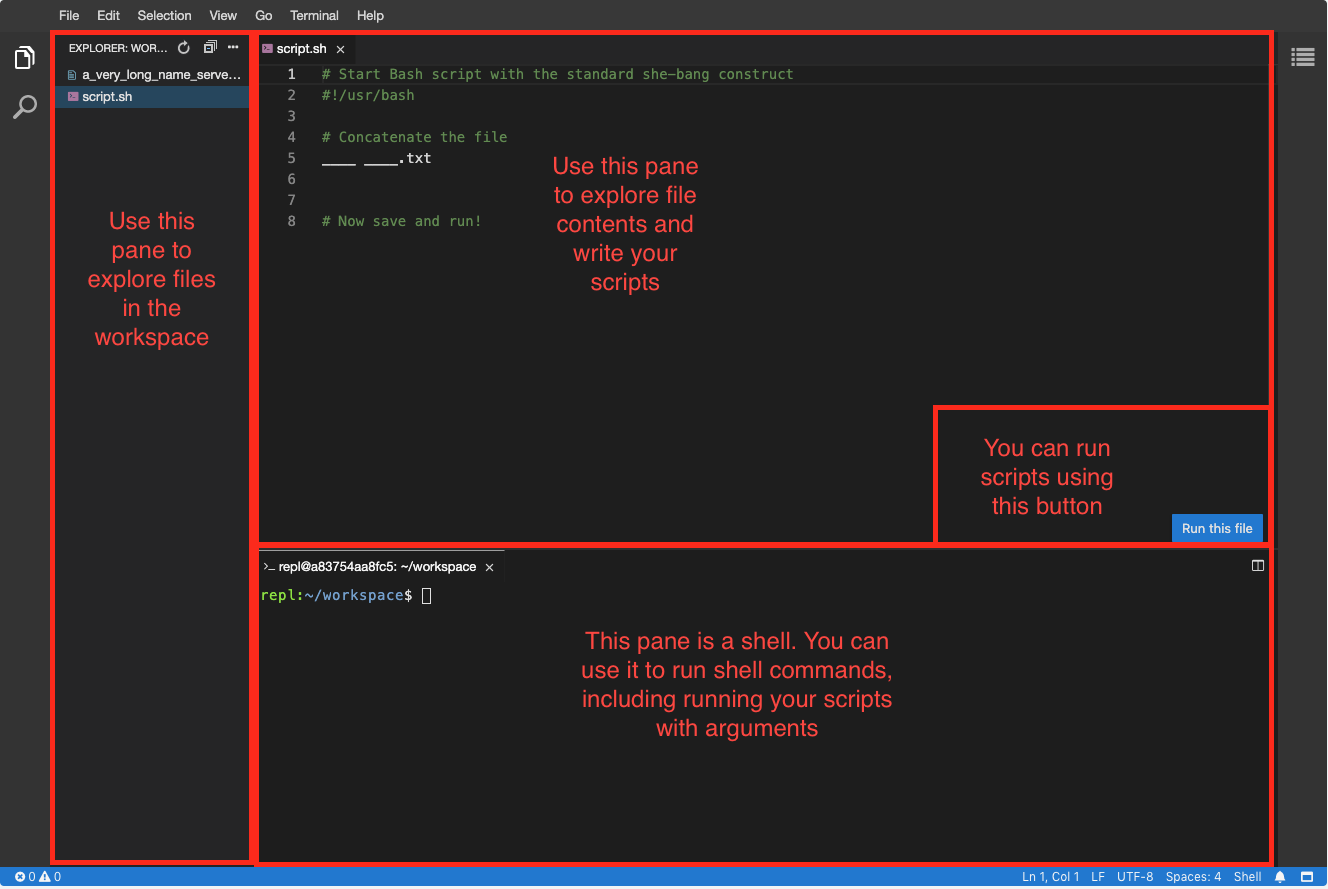Open the Terminal menu
The image size is (1328, 889).
314,15
